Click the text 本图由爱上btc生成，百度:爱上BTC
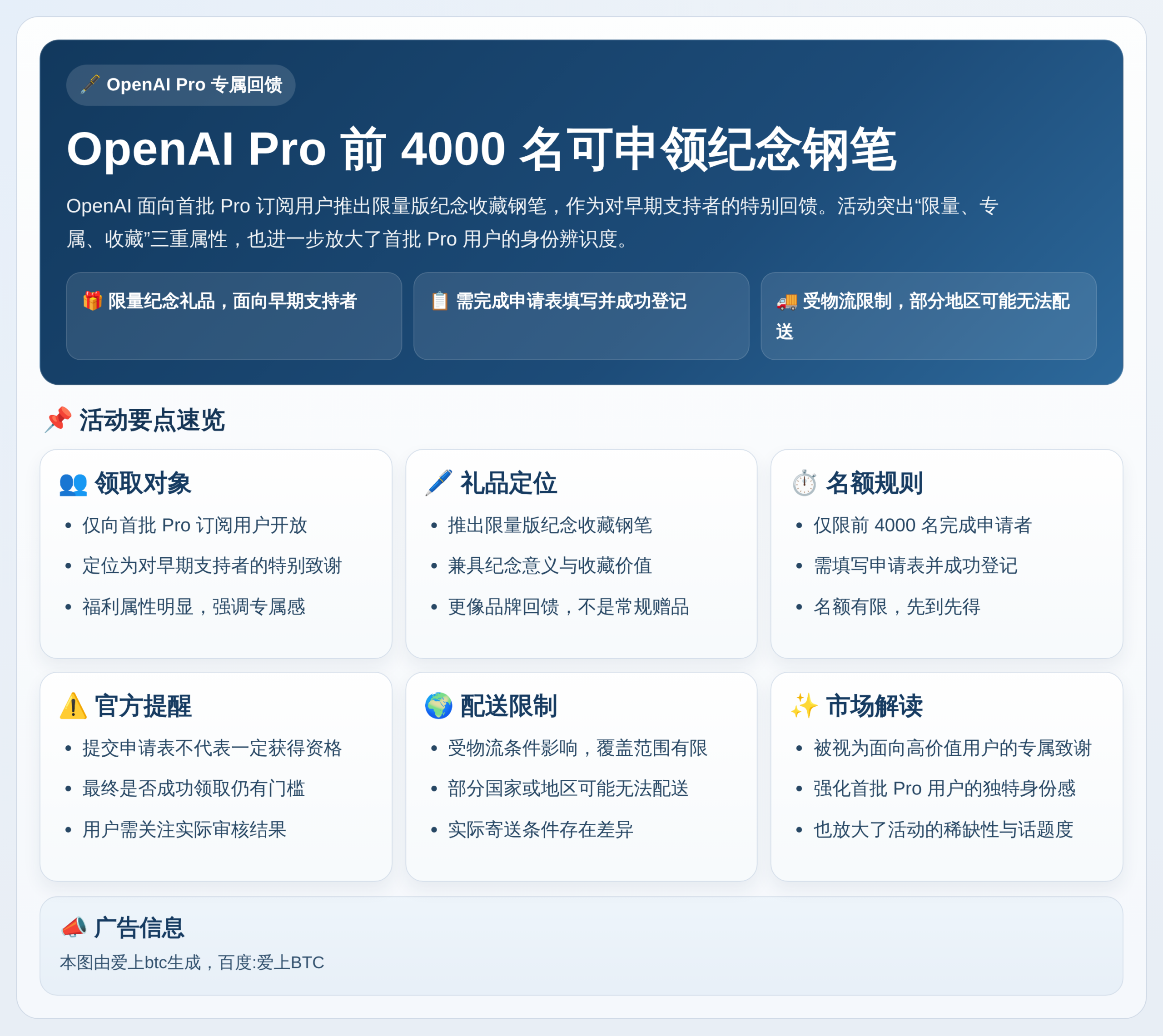This screenshot has height=1036, width=1163. pyautogui.click(x=192, y=962)
